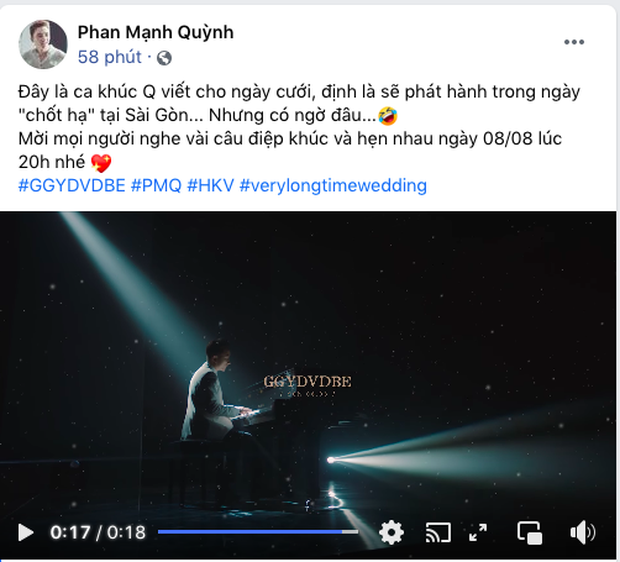Click the video elapsed time 0:17
620x562 pixels.
(70, 532)
